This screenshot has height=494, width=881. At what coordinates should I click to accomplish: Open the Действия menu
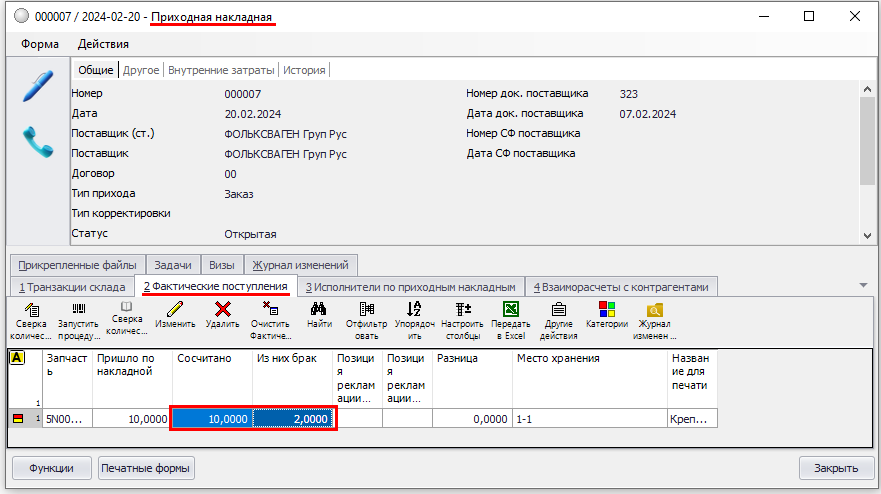click(103, 44)
